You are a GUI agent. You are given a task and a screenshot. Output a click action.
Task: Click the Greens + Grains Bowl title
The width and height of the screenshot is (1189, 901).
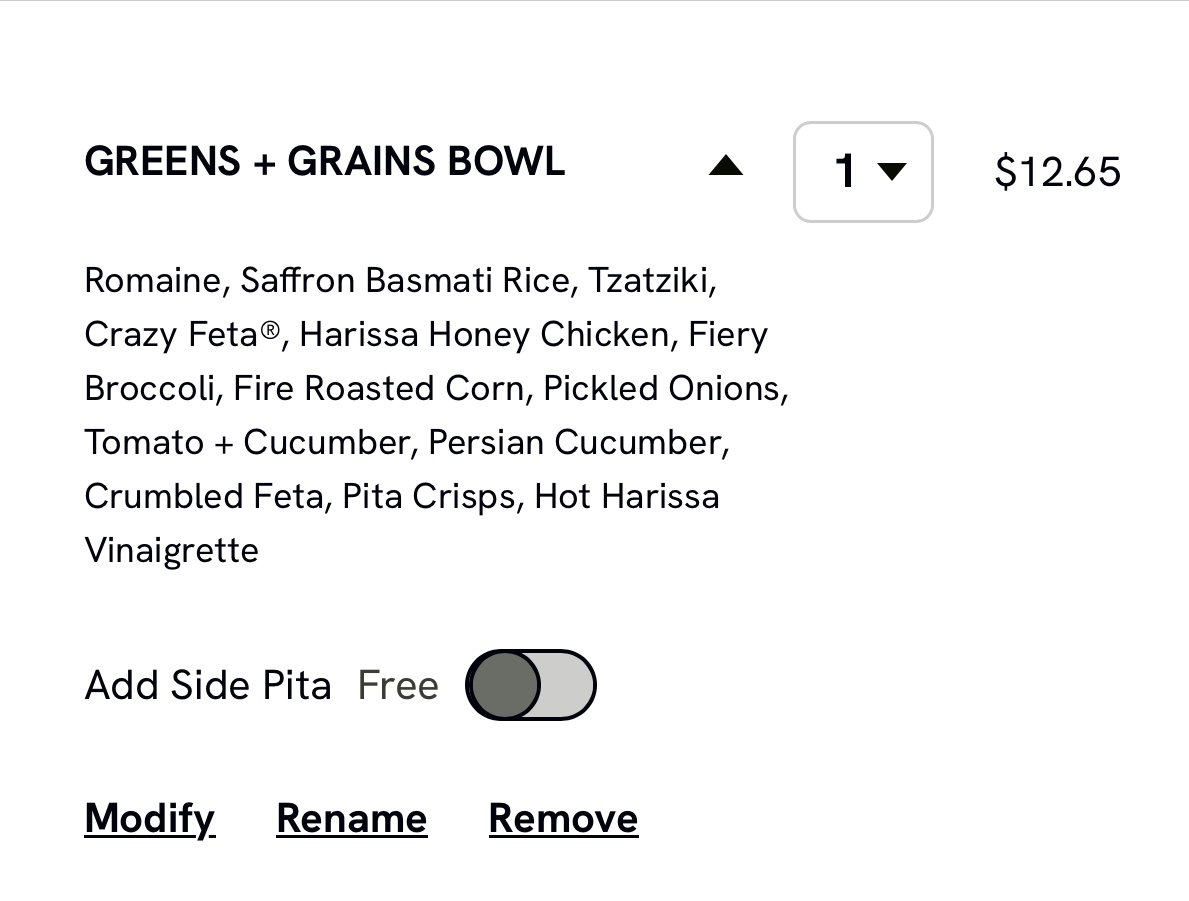click(x=324, y=162)
